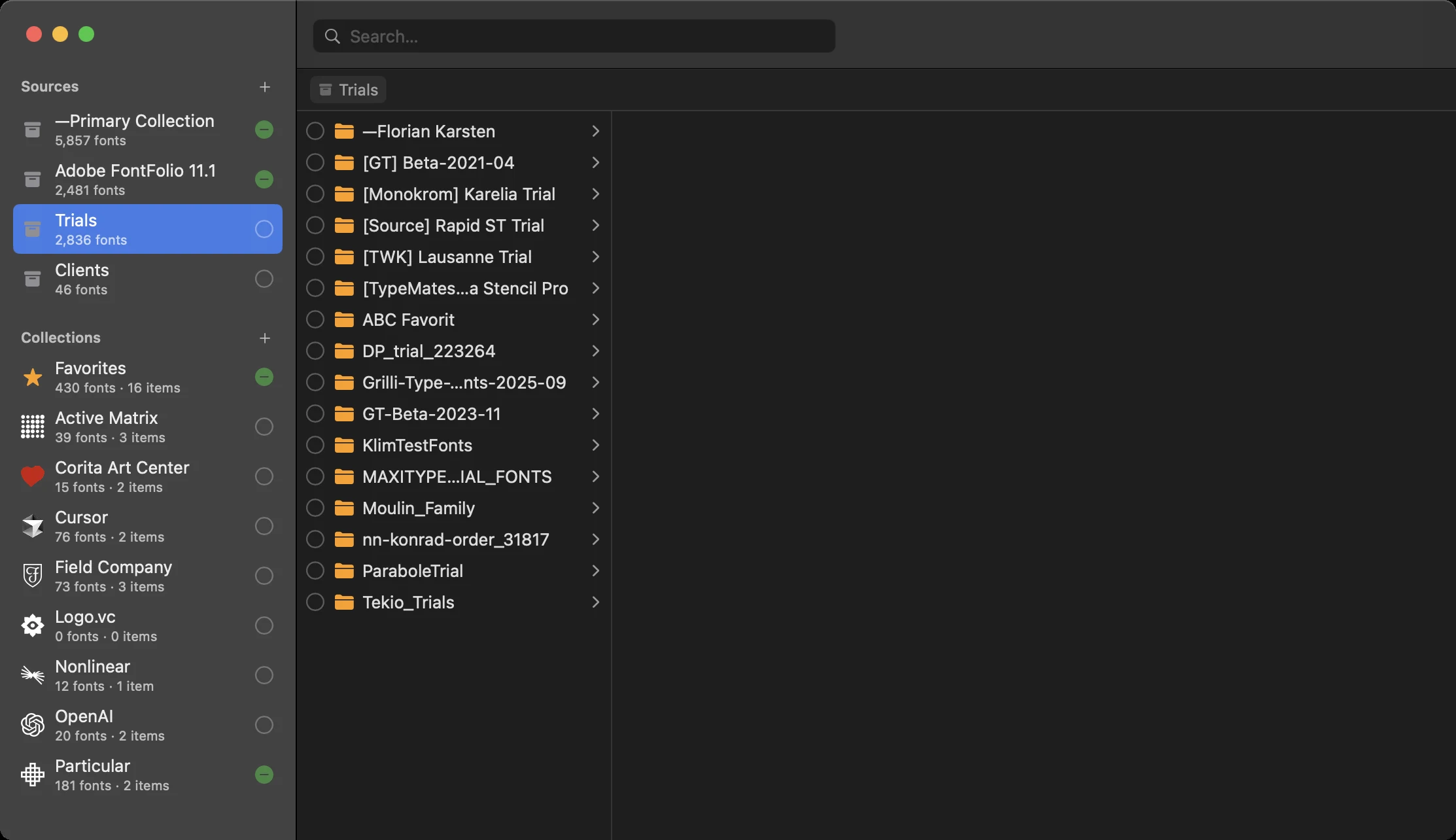1456x840 pixels.
Task: Click the Logo.vc gear icon
Action: (x=33, y=625)
